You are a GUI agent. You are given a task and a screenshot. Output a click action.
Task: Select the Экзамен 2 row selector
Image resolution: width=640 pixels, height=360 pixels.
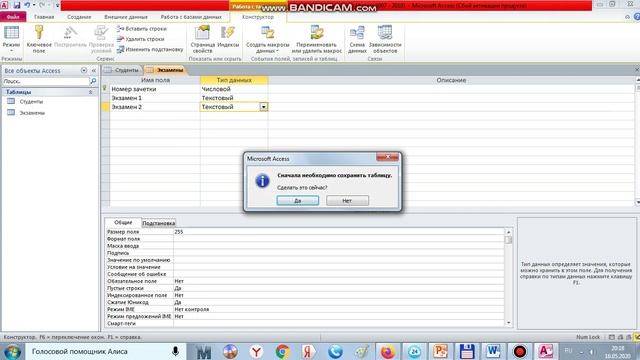coord(105,107)
